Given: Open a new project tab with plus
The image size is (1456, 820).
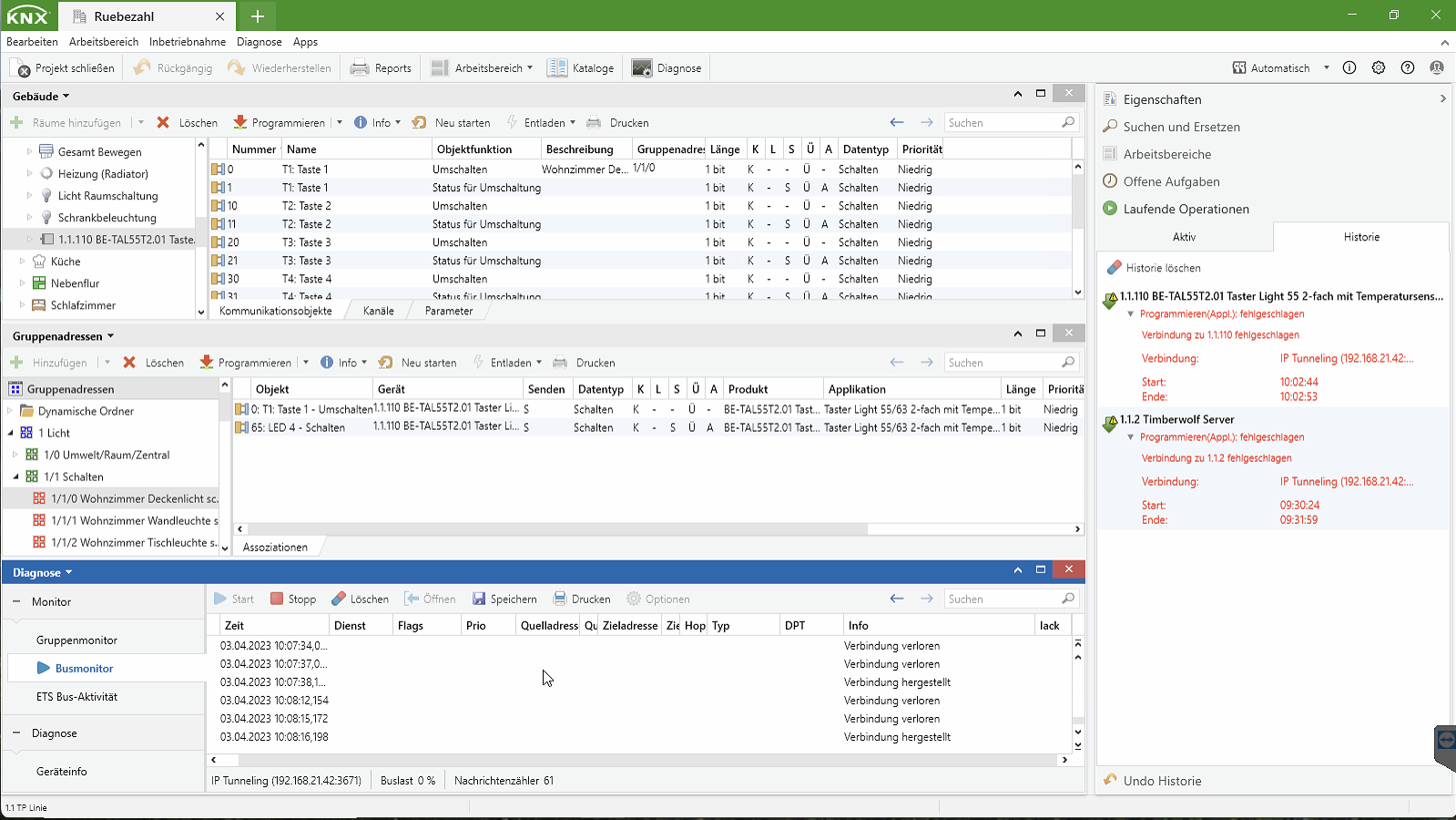Looking at the screenshot, I should [x=258, y=16].
